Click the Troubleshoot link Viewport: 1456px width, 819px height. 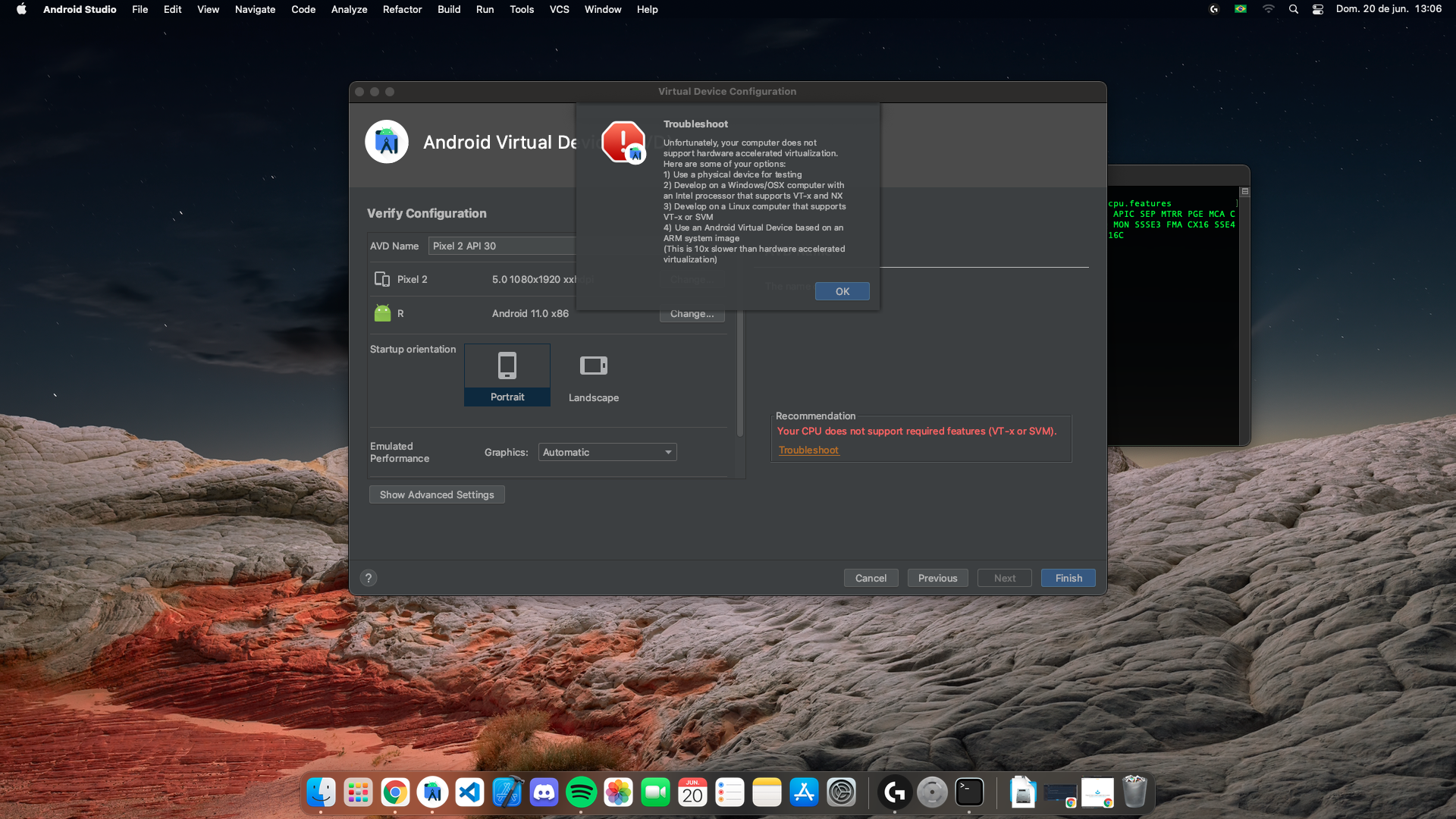pyautogui.click(x=808, y=450)
